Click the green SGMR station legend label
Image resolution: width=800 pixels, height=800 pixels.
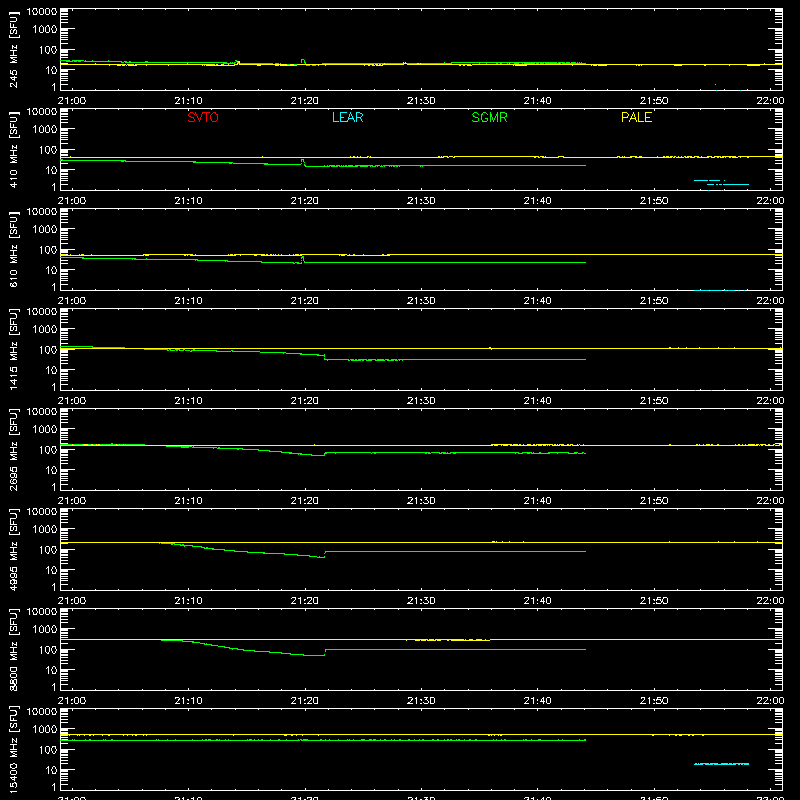[489, 117]
